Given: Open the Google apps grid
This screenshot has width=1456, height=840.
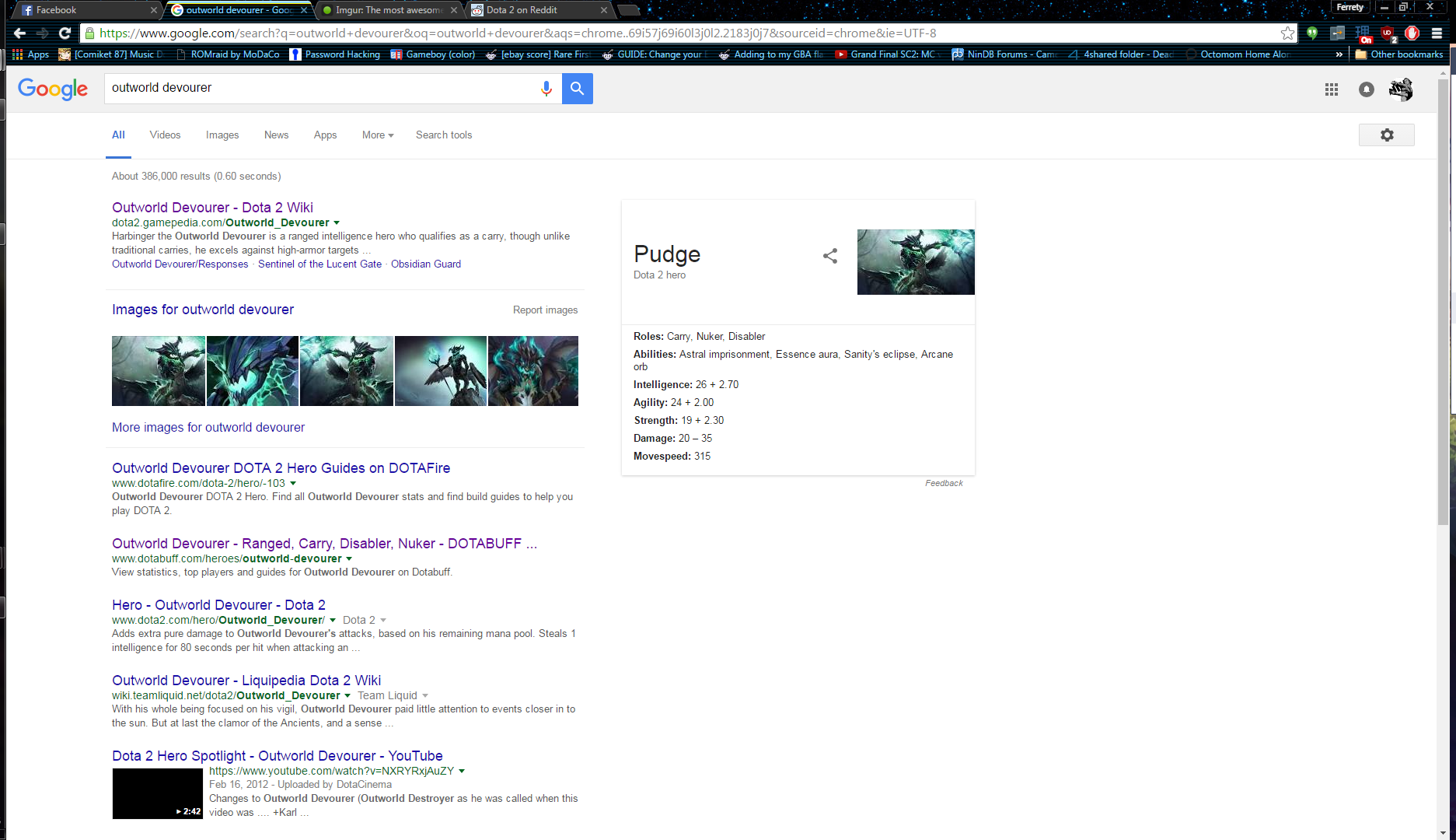Looking at the screenshot, I should click(1331, 89).
